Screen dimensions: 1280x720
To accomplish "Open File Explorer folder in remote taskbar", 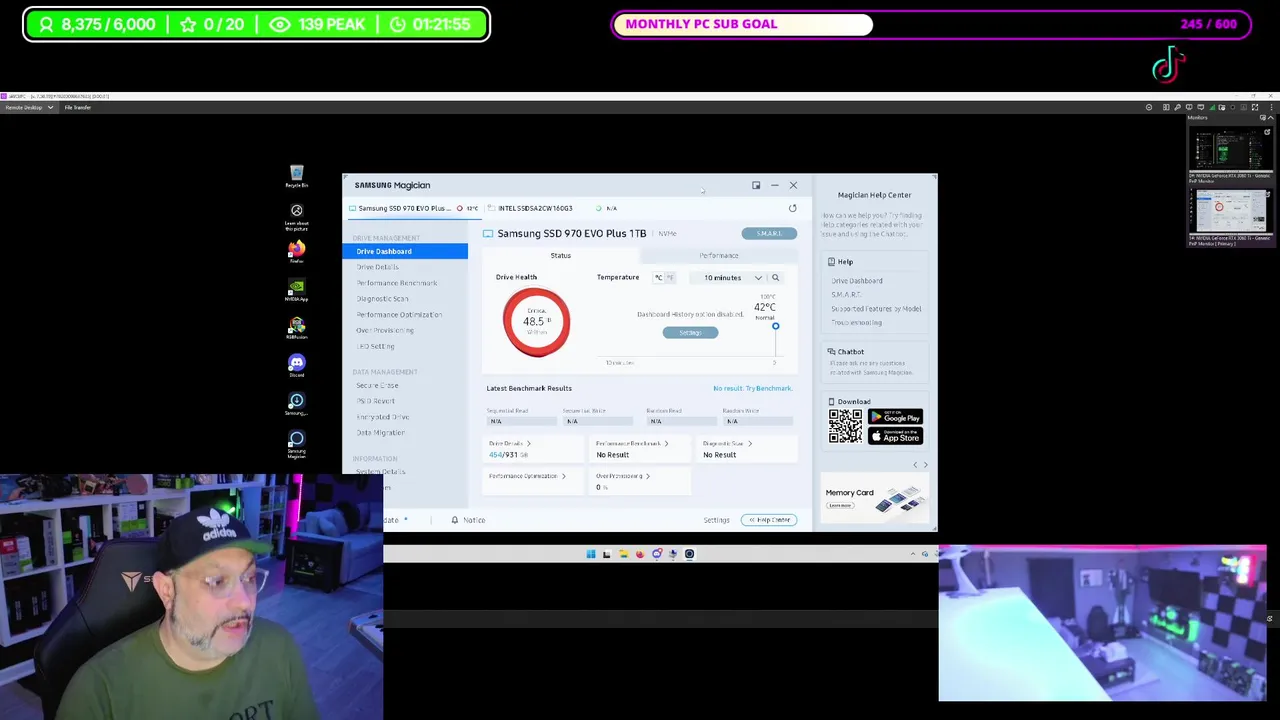I will click(623, 554).
